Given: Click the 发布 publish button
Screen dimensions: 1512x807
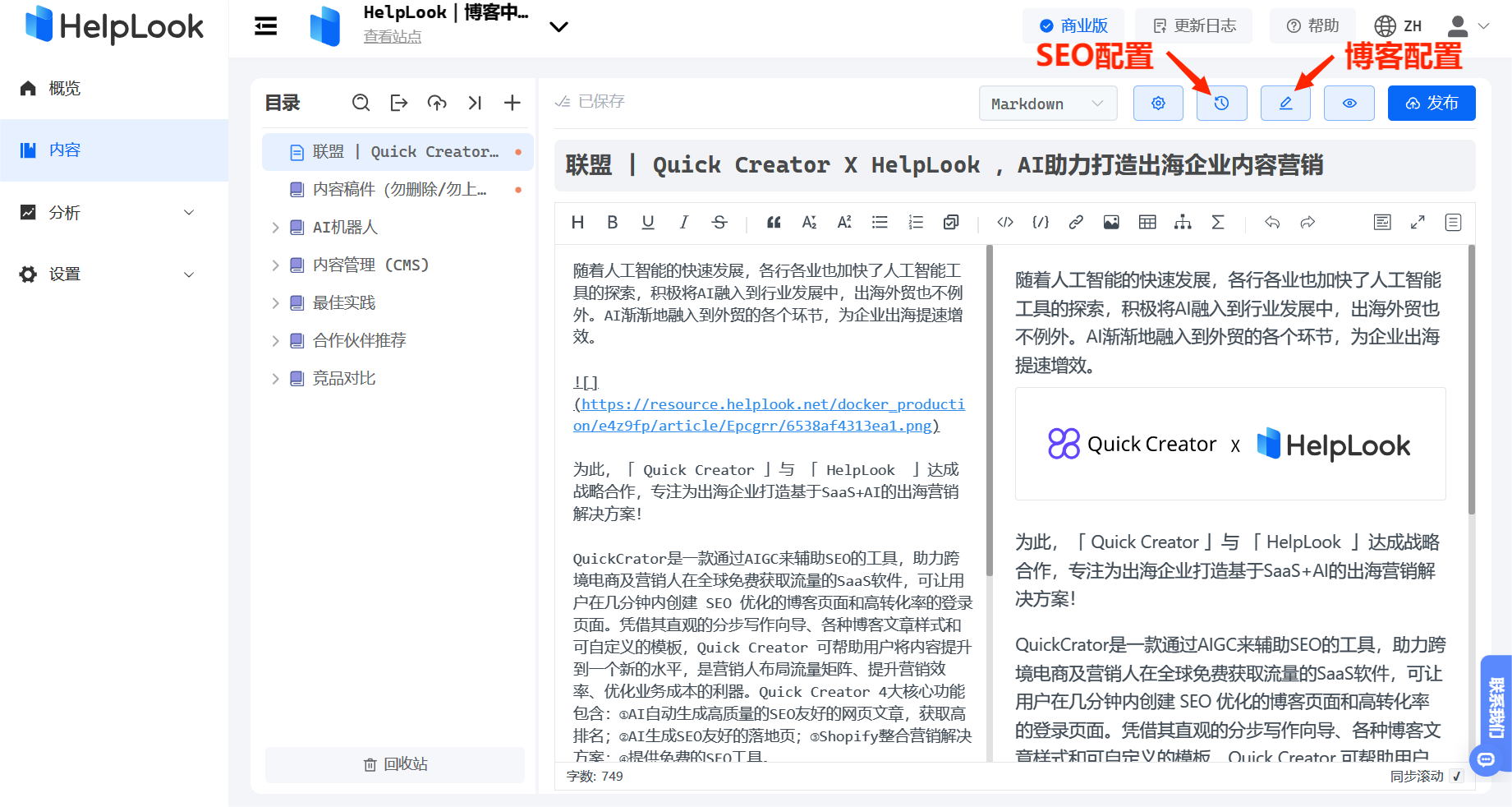Looking at the screenshot, I should (1432, 103).
